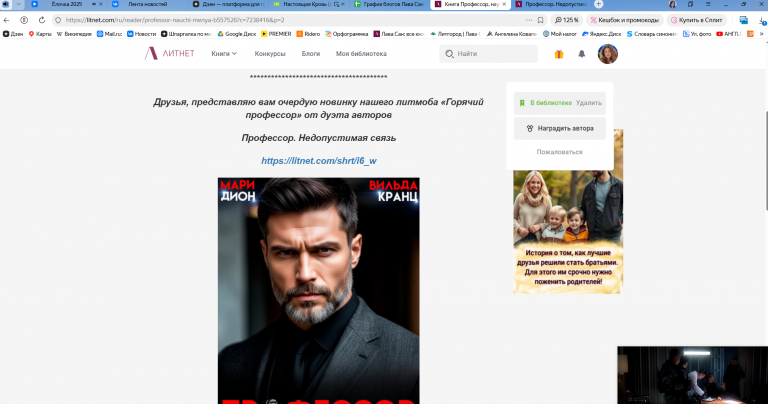Open the Yandex ID shield icon beside reload
This screenshot has width=768, height=404.
[x=24, y=20]
